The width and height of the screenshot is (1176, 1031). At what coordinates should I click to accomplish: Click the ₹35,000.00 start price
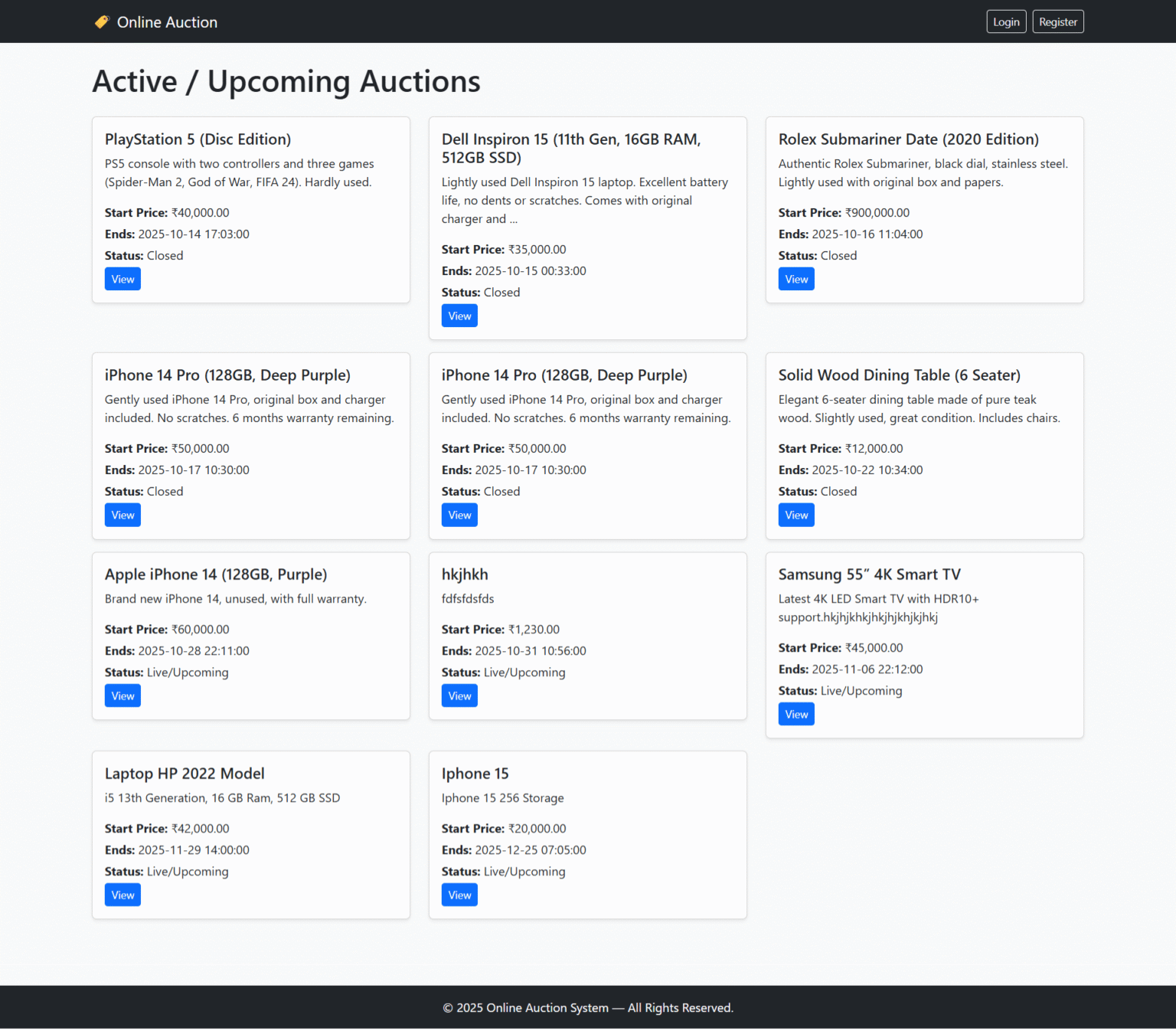537,250
